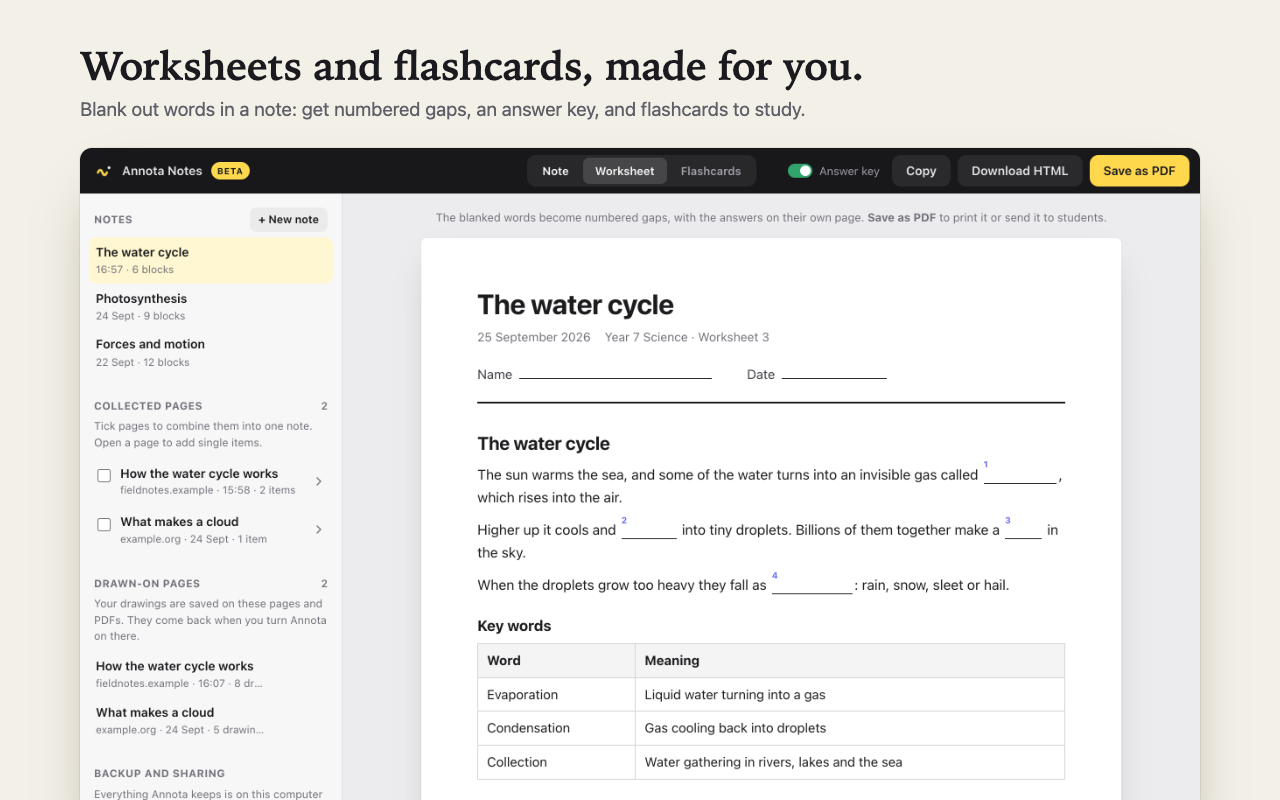Expand the How the water cycle works collected page
Screen dimensions: 1280x800
pyautogui.click(x=319, y=482)
